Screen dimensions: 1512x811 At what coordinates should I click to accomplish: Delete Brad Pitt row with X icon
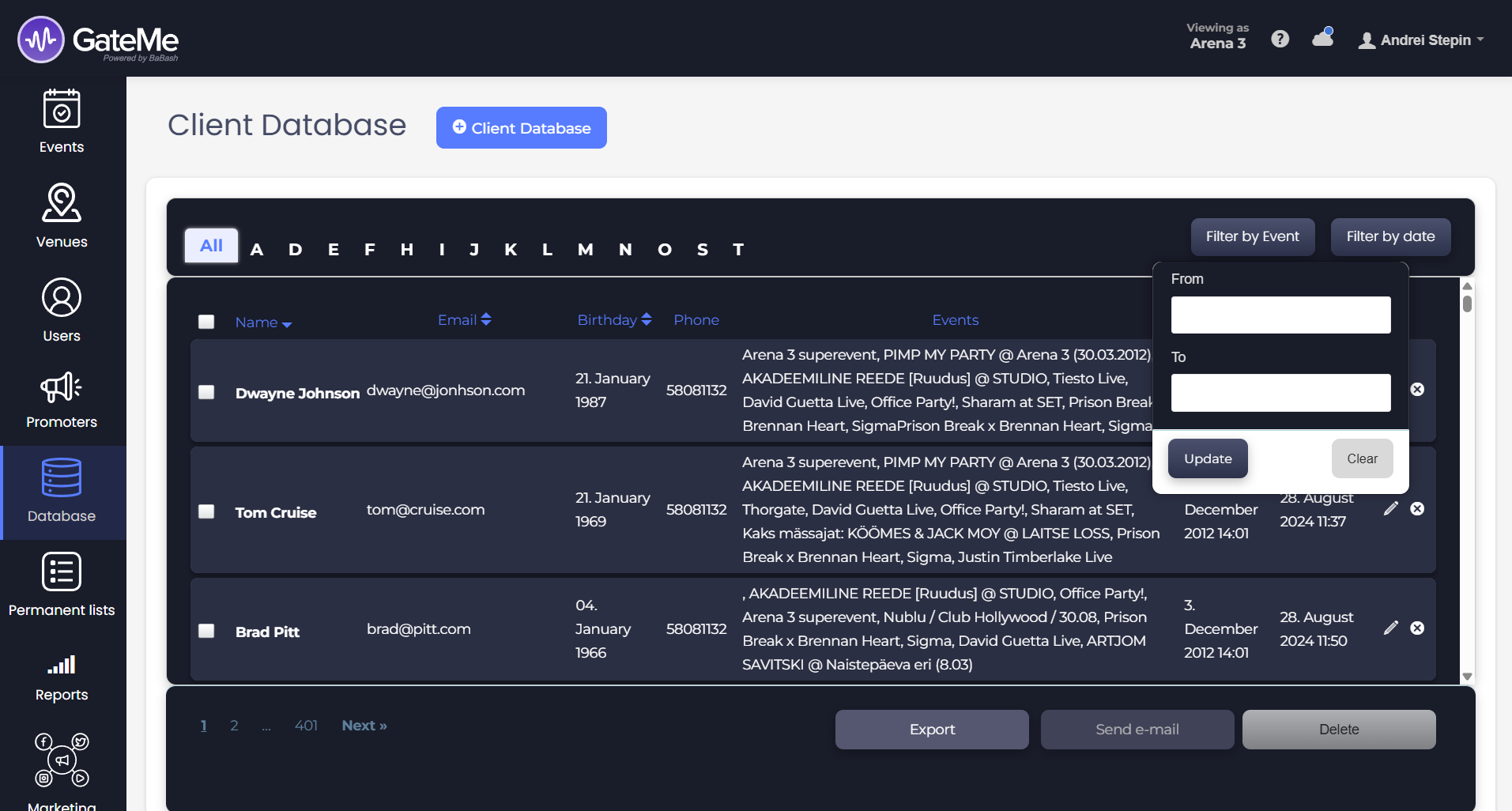[1417, 628]
